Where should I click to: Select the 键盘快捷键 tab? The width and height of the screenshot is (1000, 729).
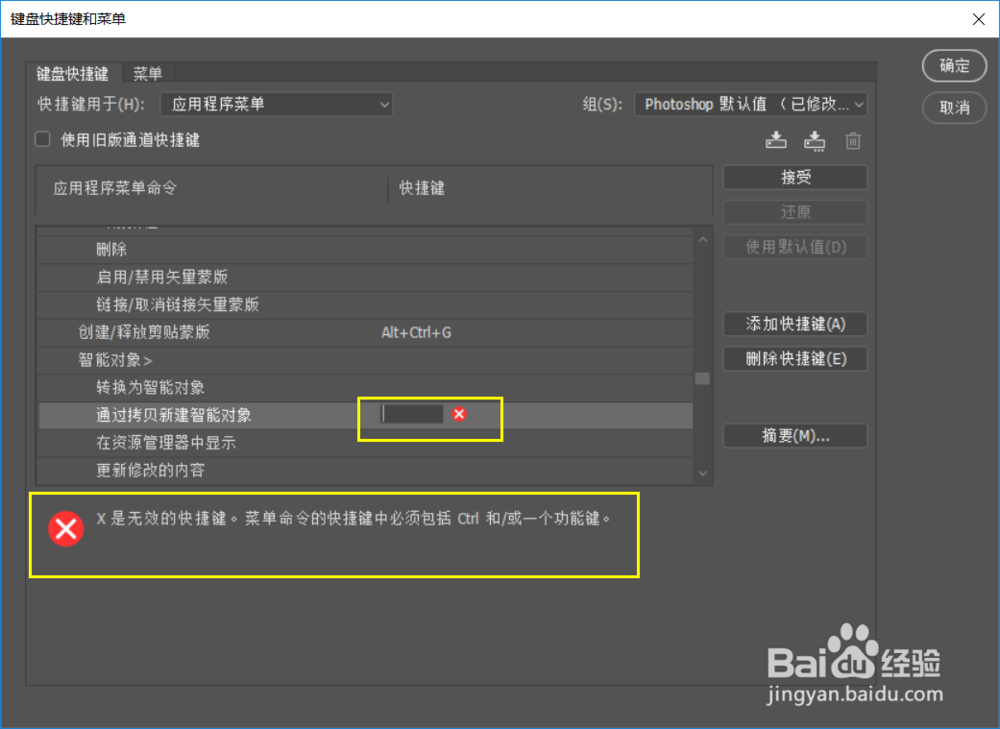click(70, 72)
